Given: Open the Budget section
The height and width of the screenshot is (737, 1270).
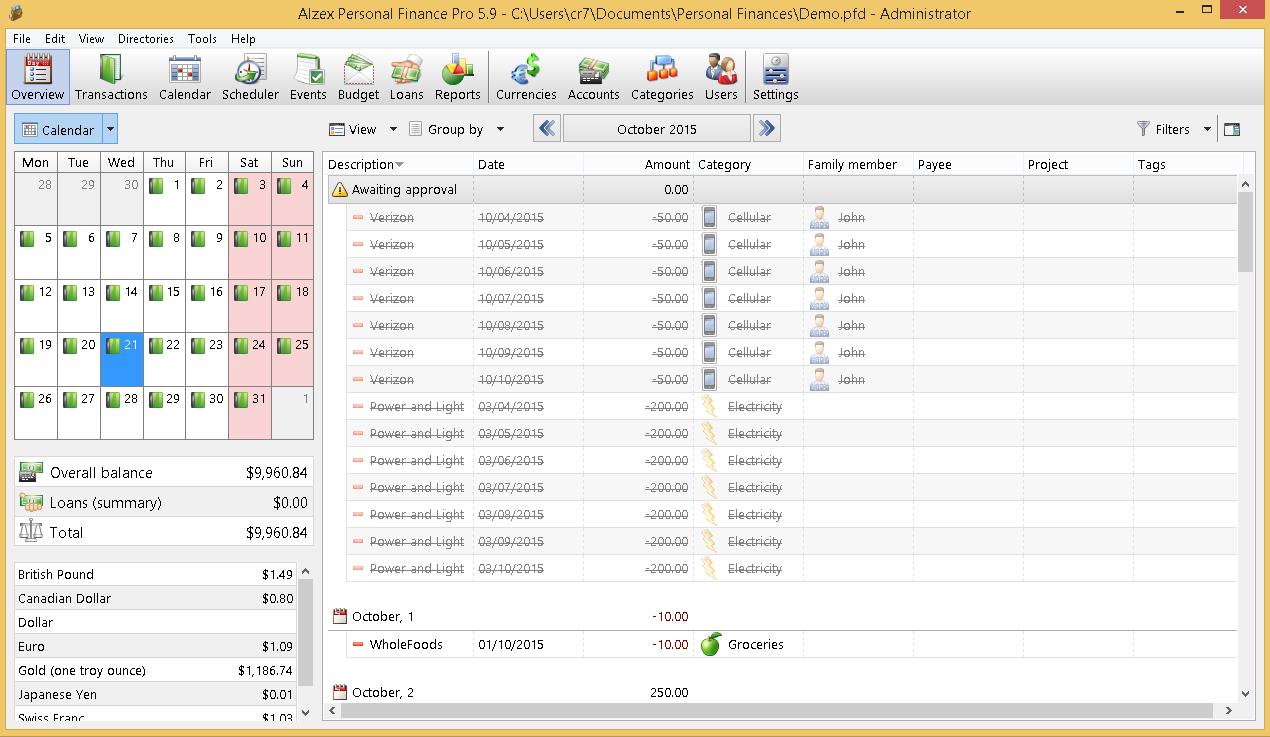Looking at the screenshot, I should pos(357,77).
